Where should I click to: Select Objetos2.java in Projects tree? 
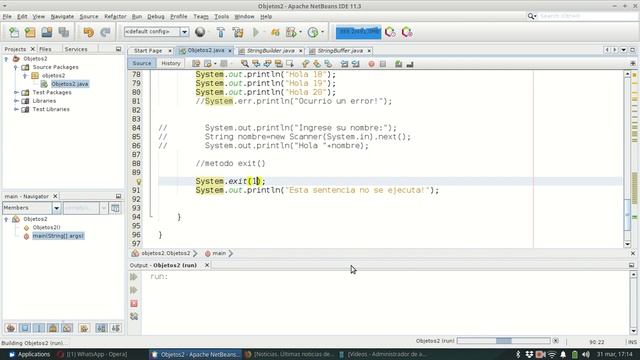[69, 84]
